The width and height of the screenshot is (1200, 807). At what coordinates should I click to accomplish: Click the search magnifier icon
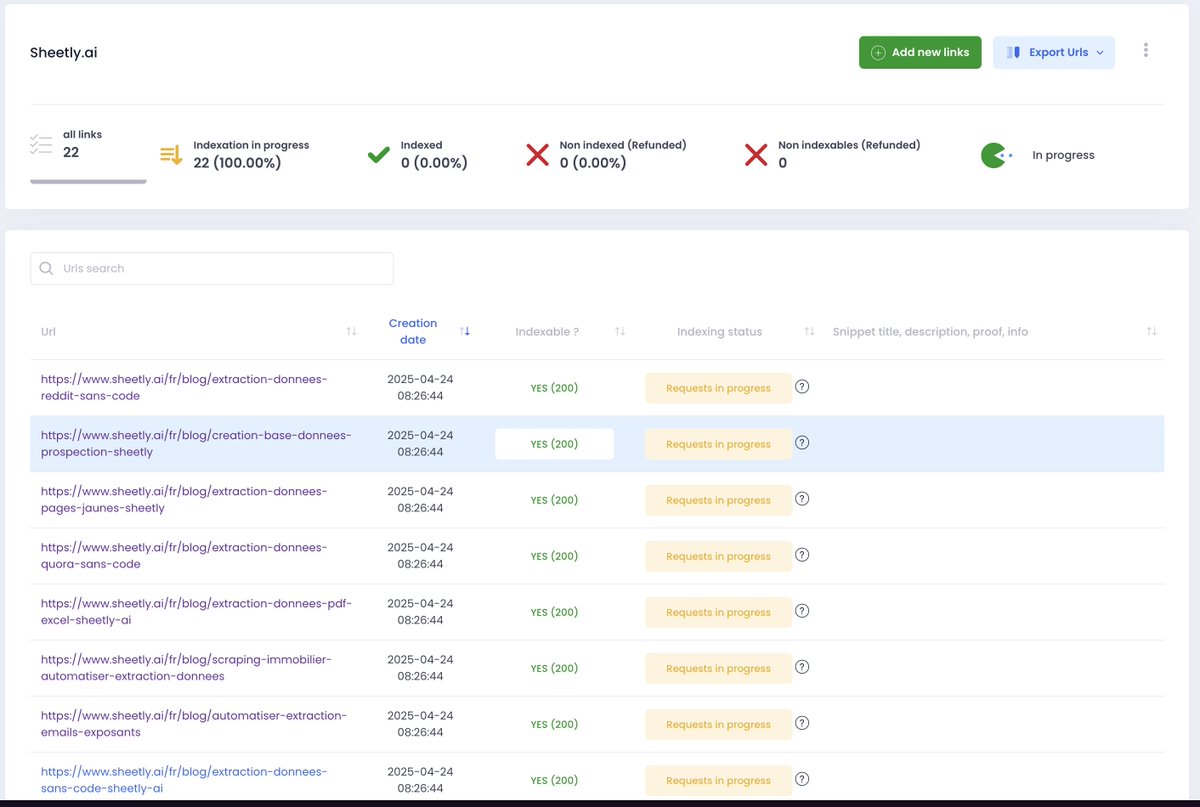tap(46, 268)
